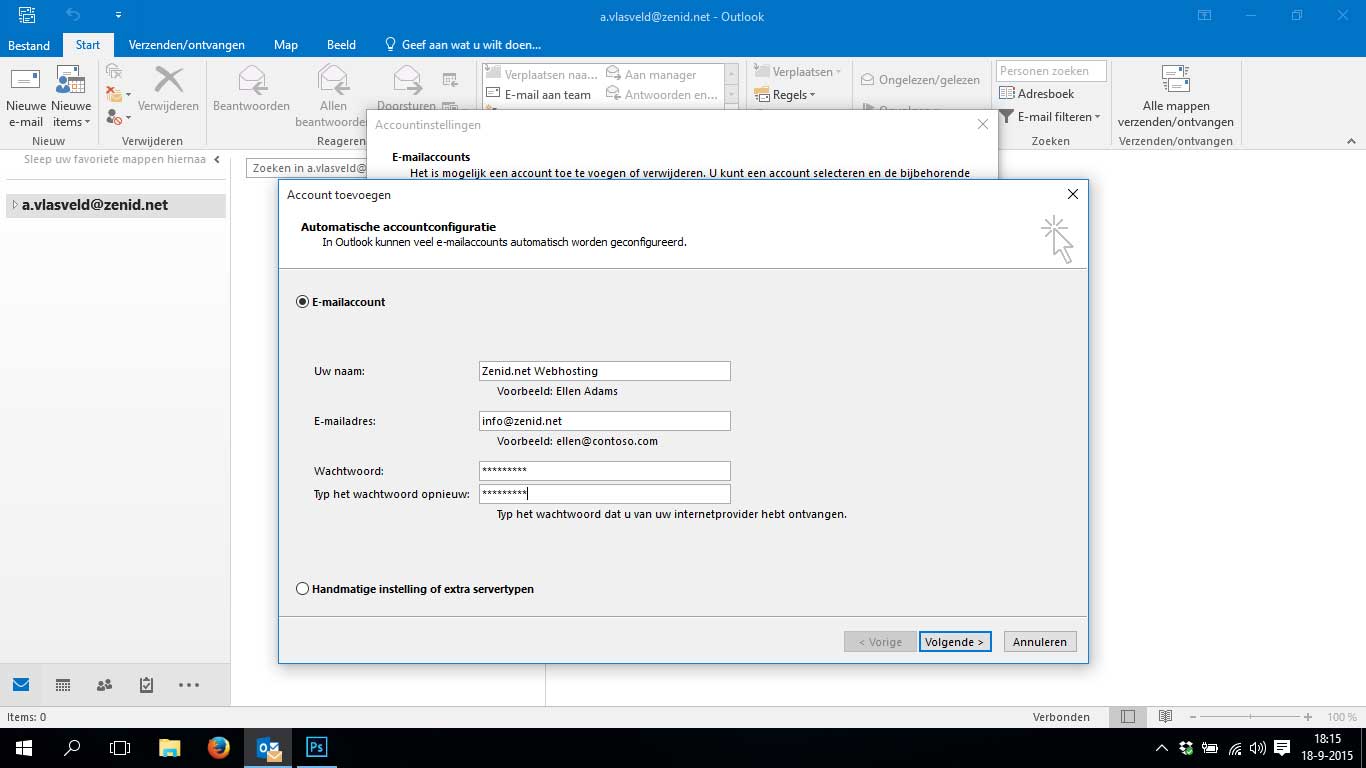Switch to Calendar view icon
This screenshot has width=1366, height=768.
tap(63, 685)
